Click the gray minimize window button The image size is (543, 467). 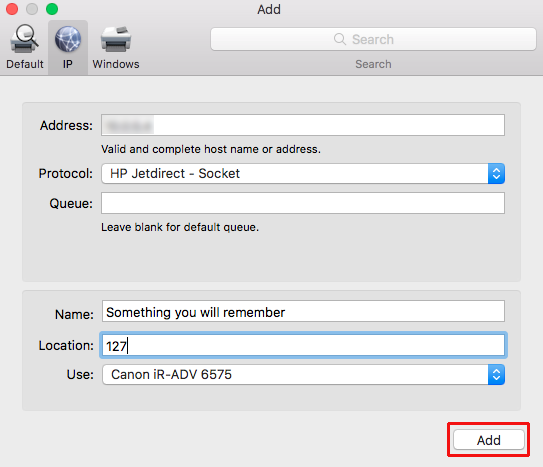pyautogui.click(x=32, y=9)
